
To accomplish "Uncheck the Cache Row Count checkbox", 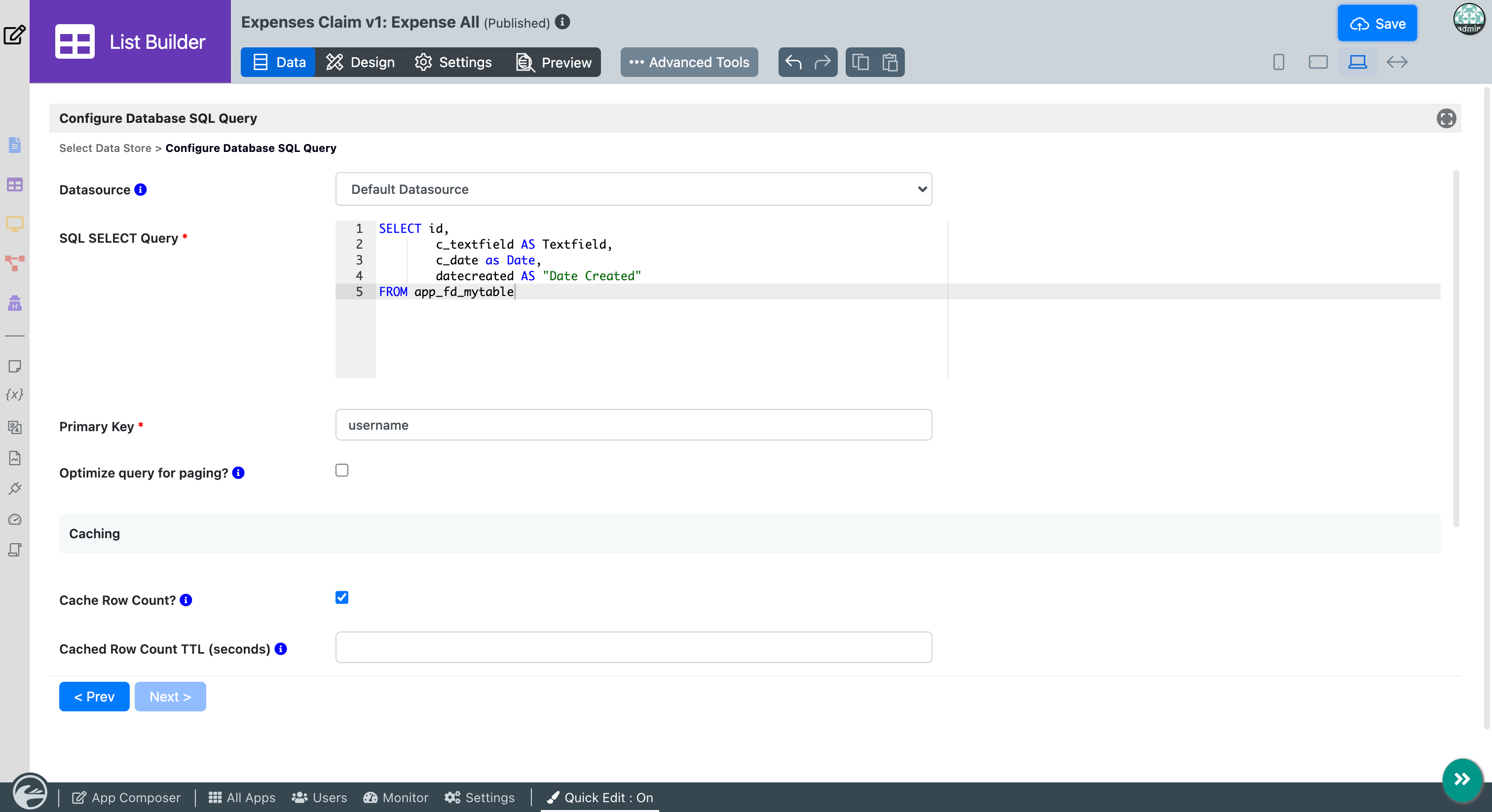I will [x=342, y=597].
